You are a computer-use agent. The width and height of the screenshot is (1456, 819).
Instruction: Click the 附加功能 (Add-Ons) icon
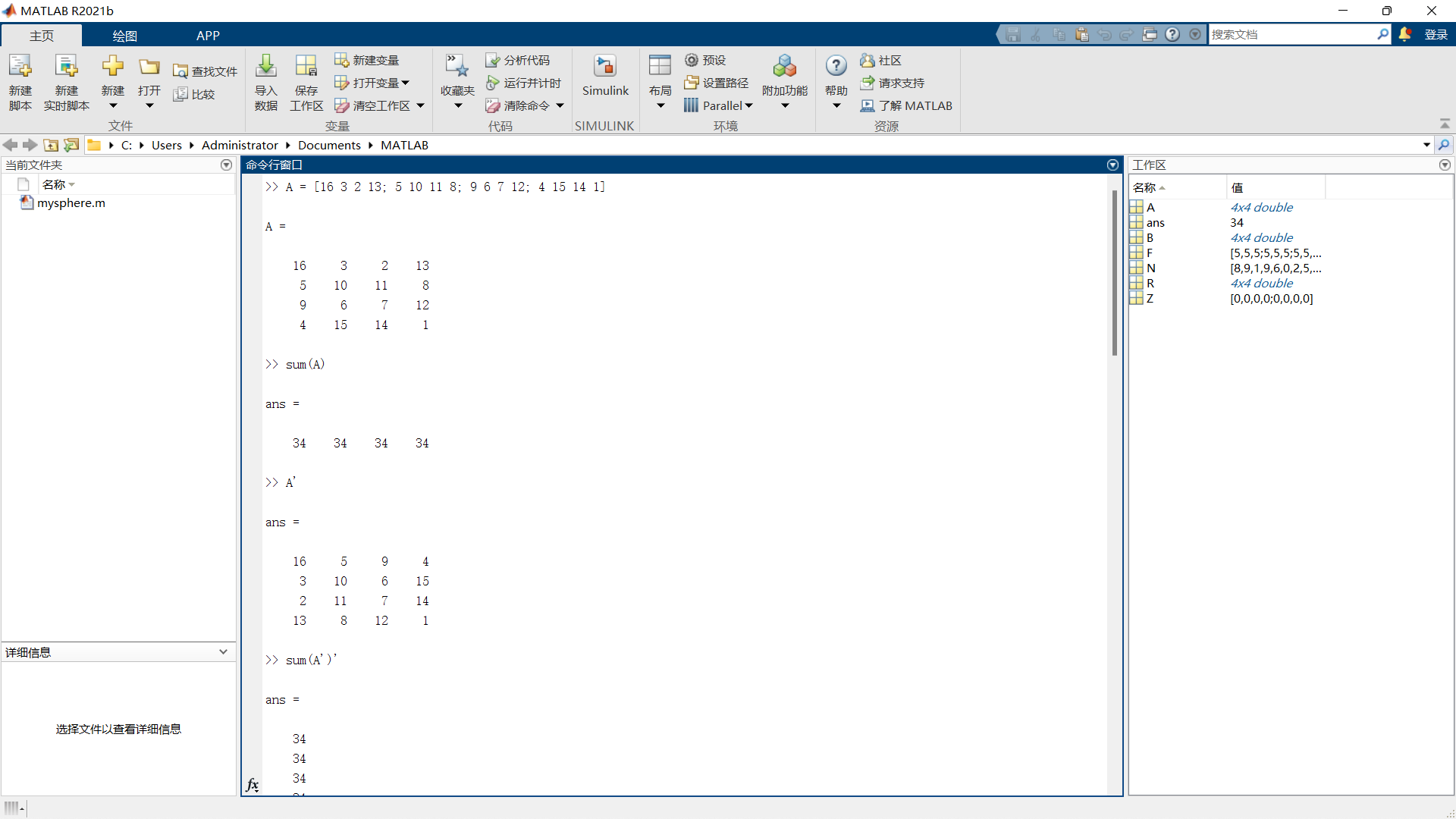click(x=785, y=67)
